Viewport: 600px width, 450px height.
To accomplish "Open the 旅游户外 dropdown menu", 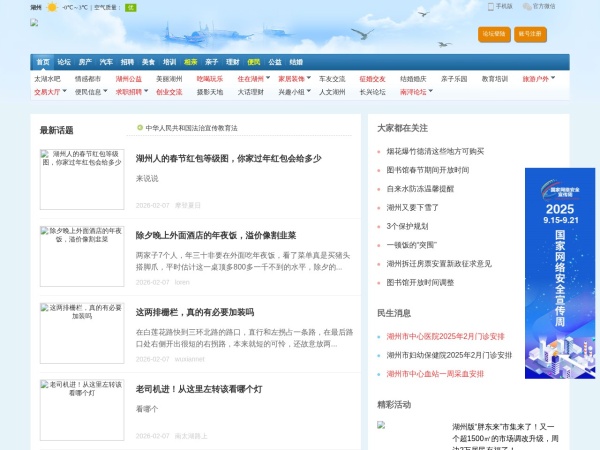I will pyautogui.click(x=552, y=78).
